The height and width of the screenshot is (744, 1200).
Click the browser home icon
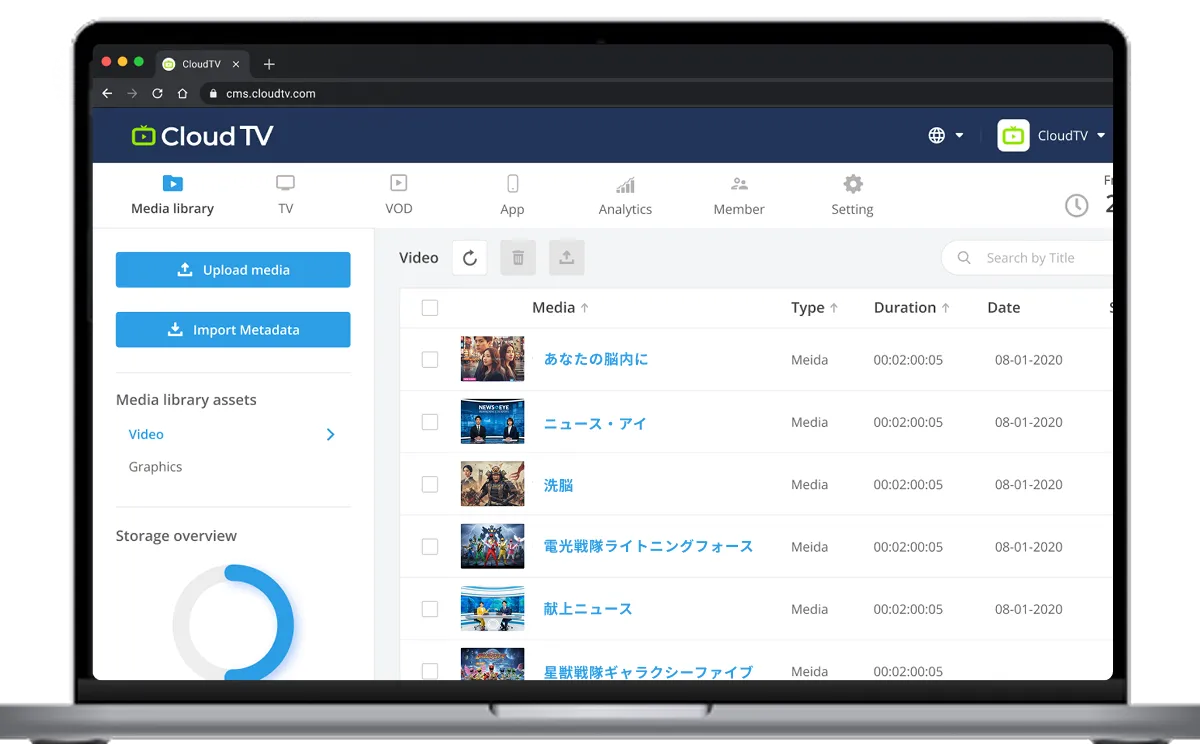pyautogui.click(x=182, y=93)
